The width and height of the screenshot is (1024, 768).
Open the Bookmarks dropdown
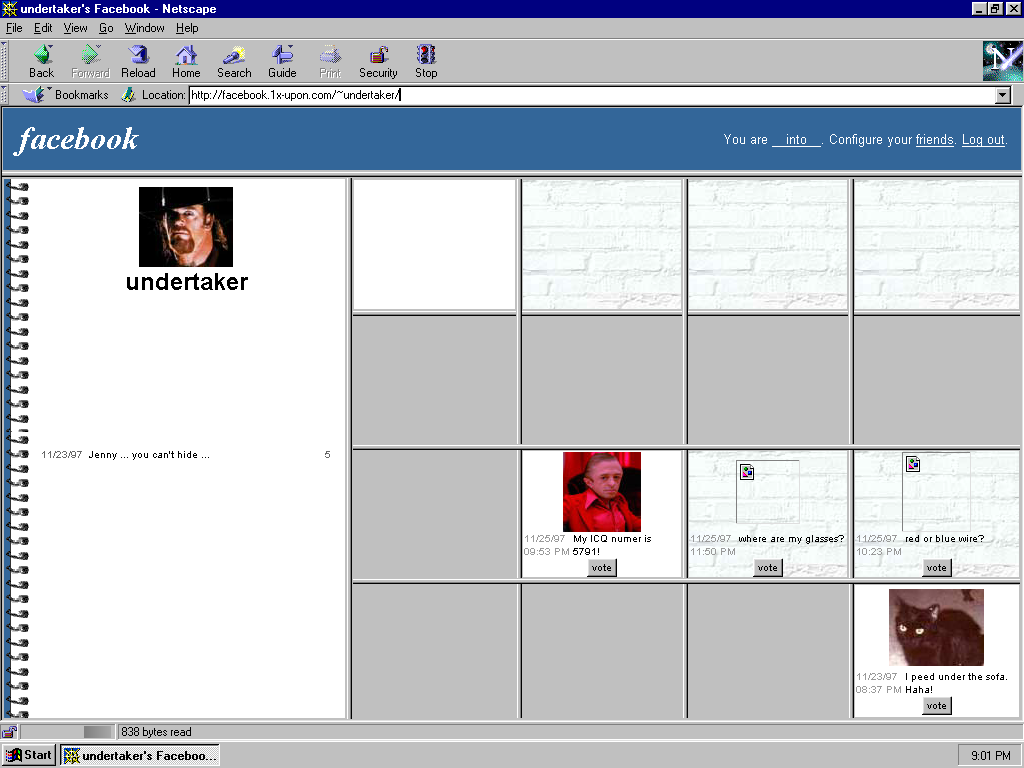pos(66,95)
